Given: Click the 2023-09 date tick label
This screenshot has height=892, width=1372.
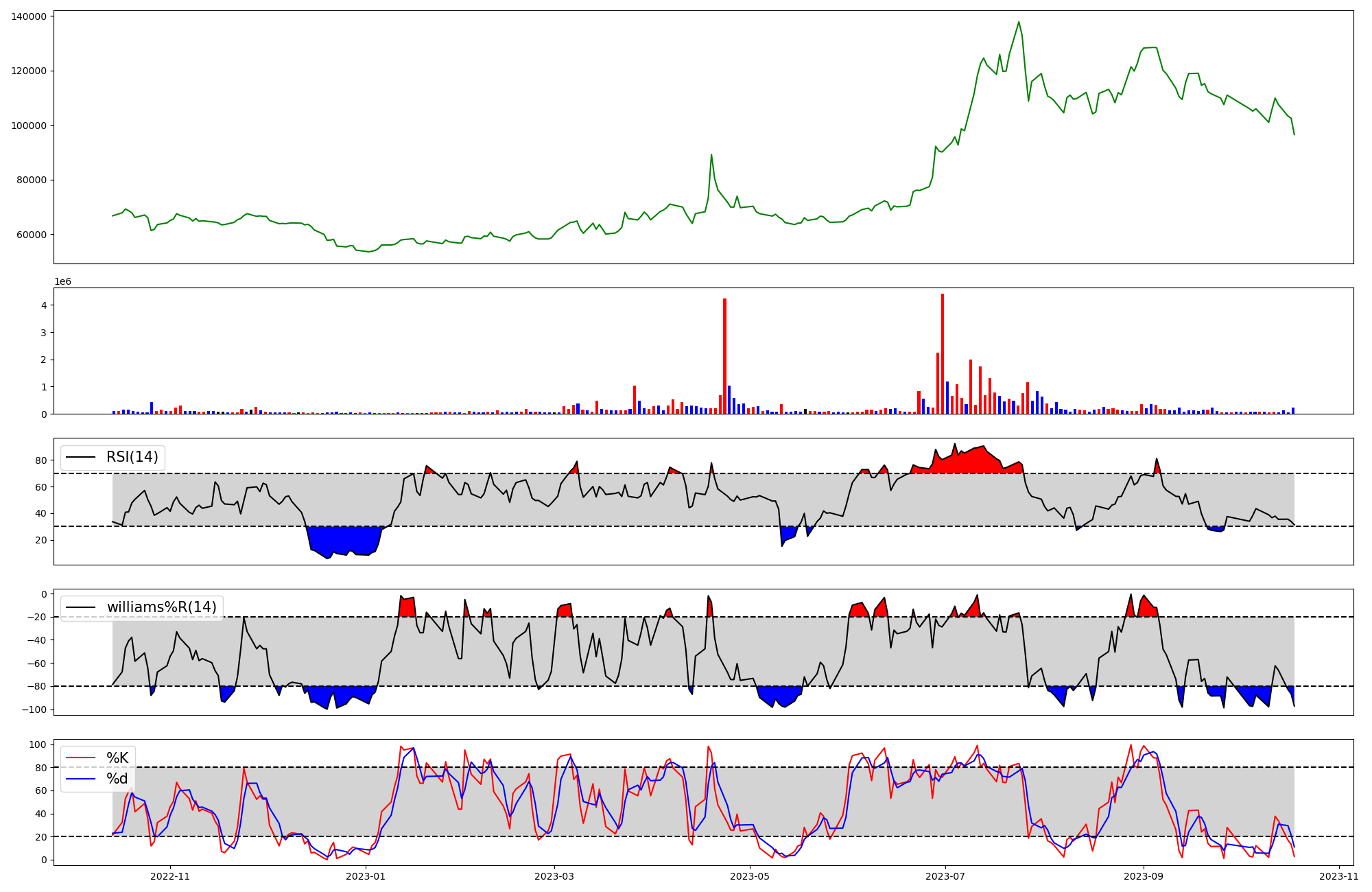Looking at the screenshot, I should coord(1144,876).
